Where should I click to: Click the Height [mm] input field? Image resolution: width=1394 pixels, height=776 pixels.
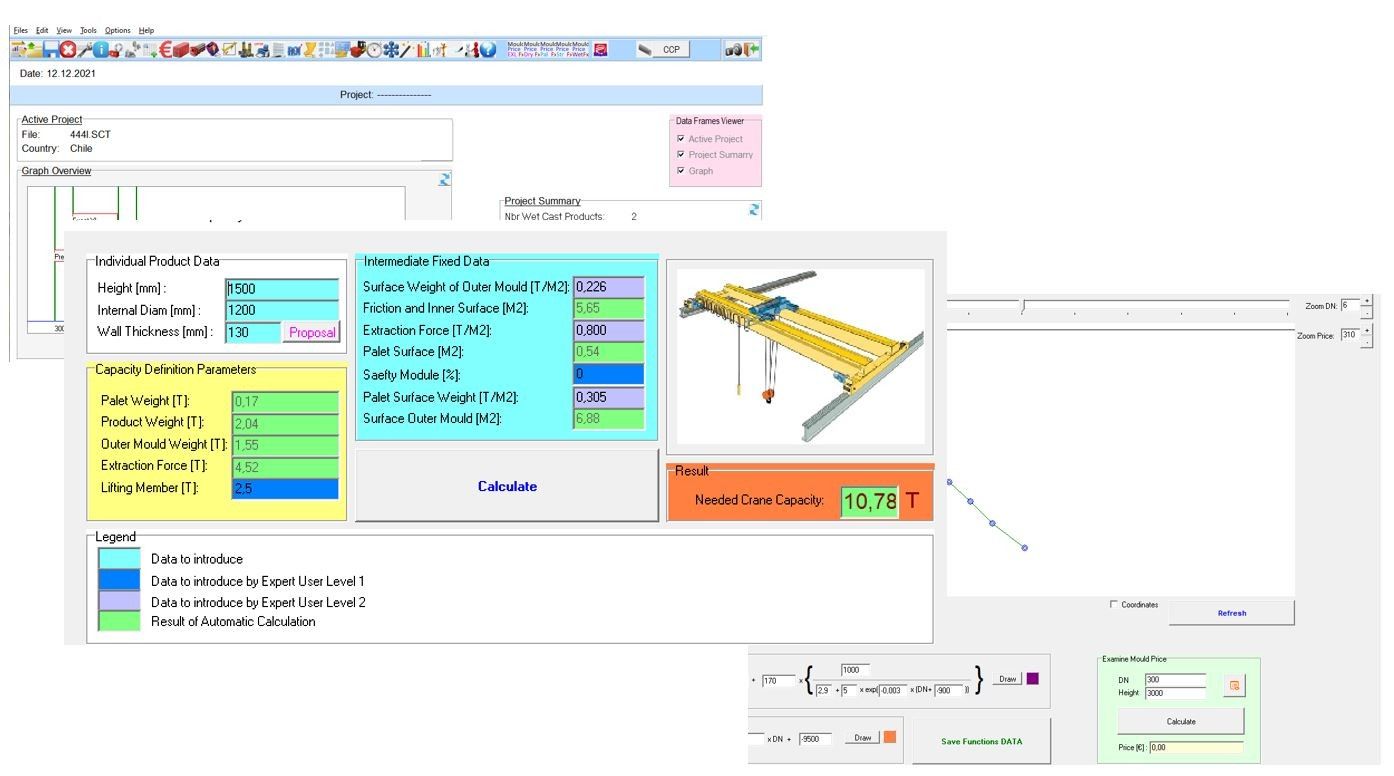283,289
